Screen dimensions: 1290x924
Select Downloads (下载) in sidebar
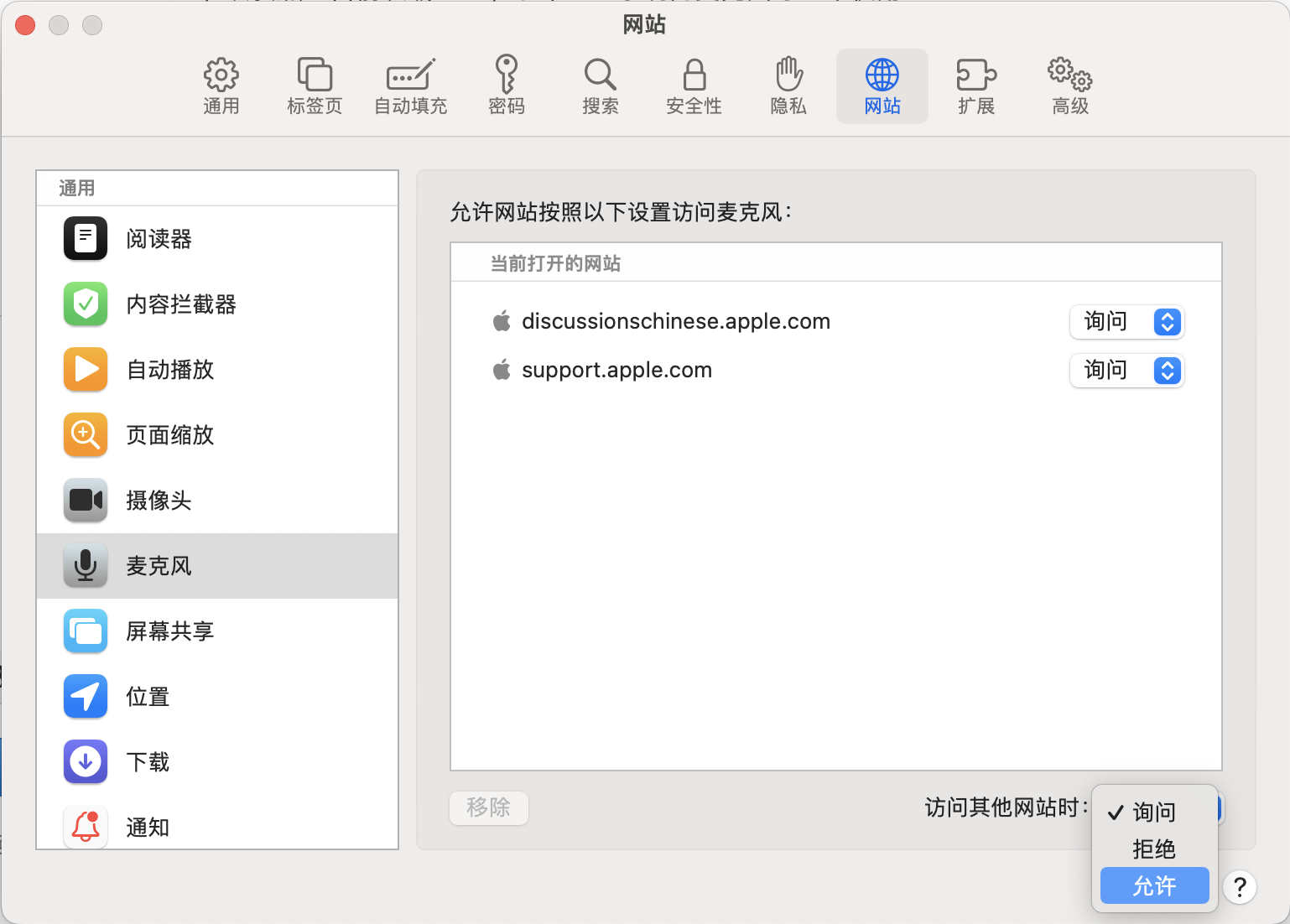[x=148, y=762]
